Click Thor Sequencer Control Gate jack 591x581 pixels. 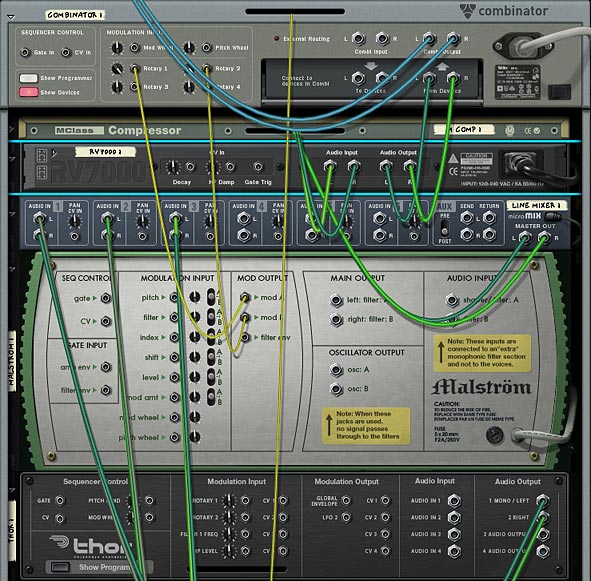60,501
